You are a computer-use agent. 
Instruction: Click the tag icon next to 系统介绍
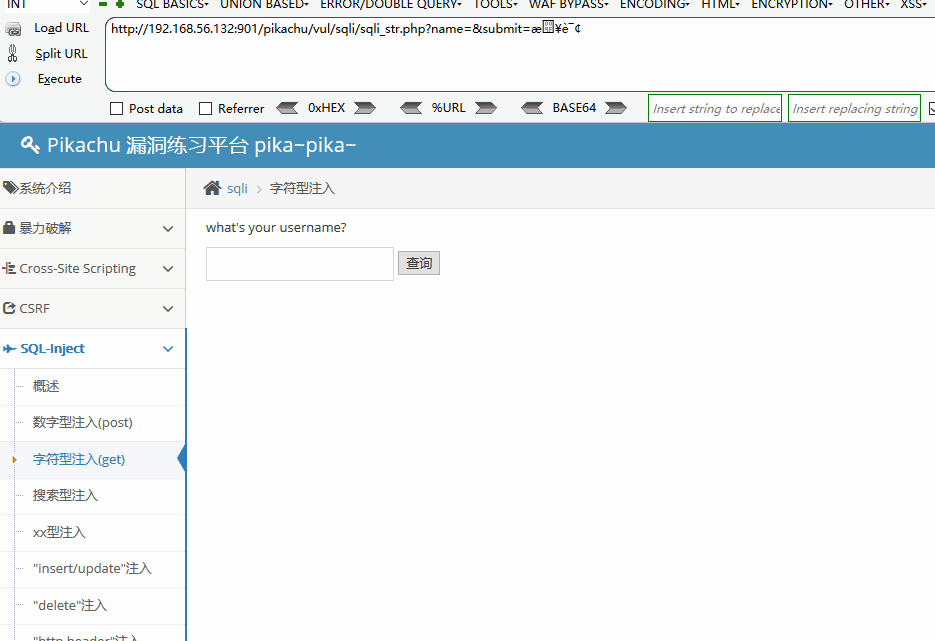(x=10, y=188)
